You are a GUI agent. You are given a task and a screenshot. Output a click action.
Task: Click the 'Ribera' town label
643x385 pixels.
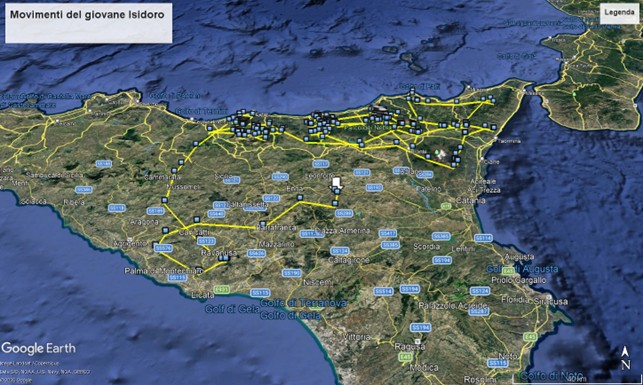tap(74, 203)
